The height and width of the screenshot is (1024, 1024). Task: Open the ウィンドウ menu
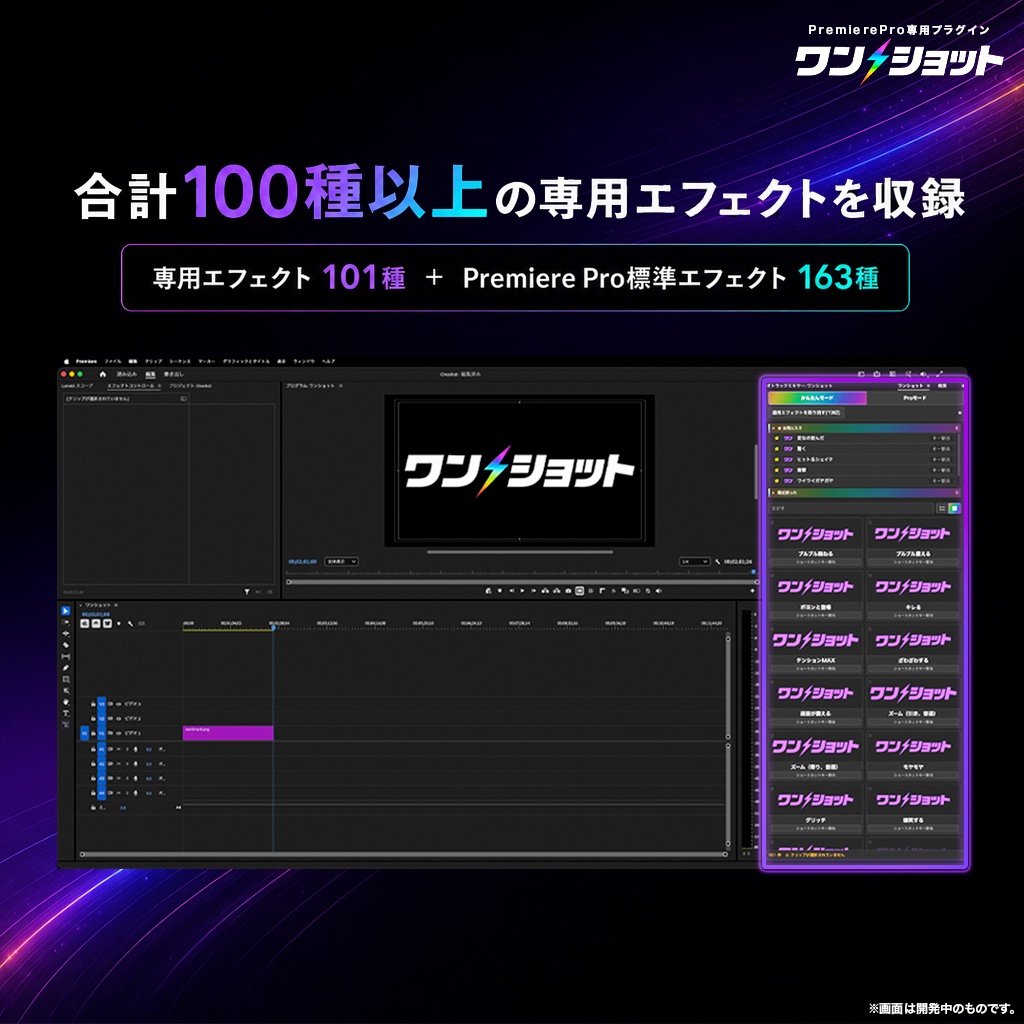(x=304, y=361)
